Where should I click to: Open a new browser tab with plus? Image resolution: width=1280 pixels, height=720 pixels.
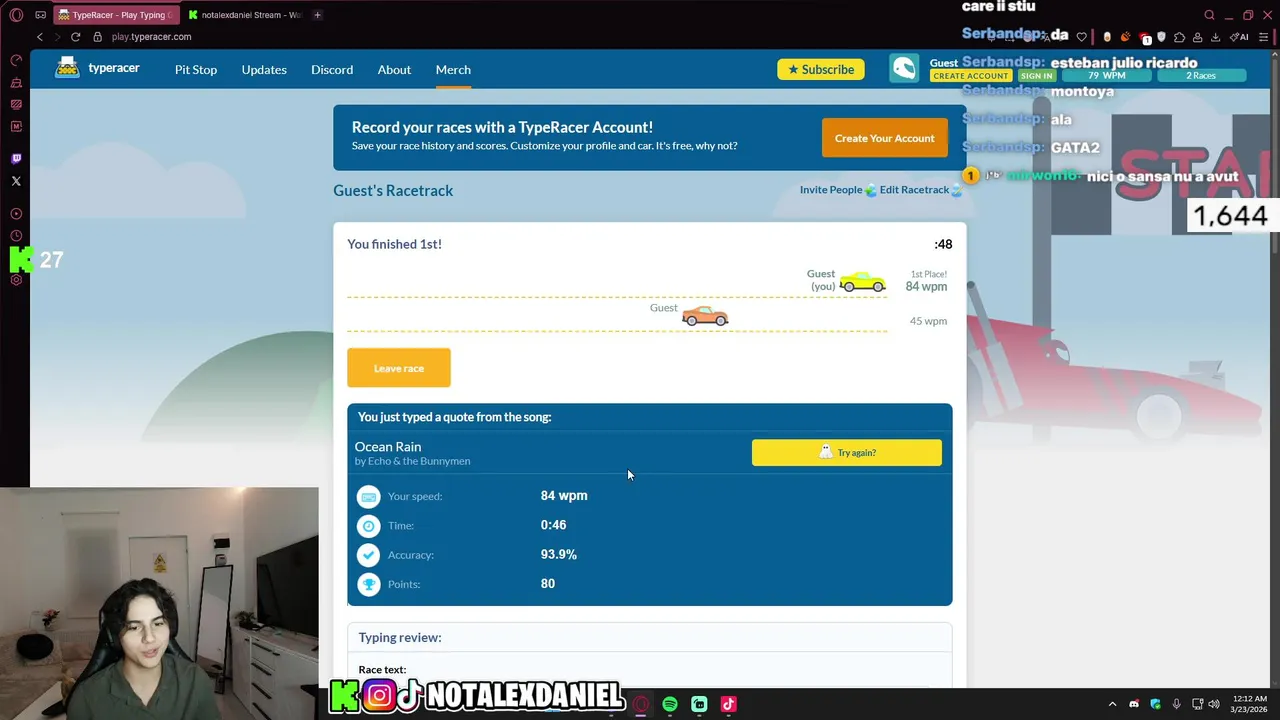coord(317,15)
